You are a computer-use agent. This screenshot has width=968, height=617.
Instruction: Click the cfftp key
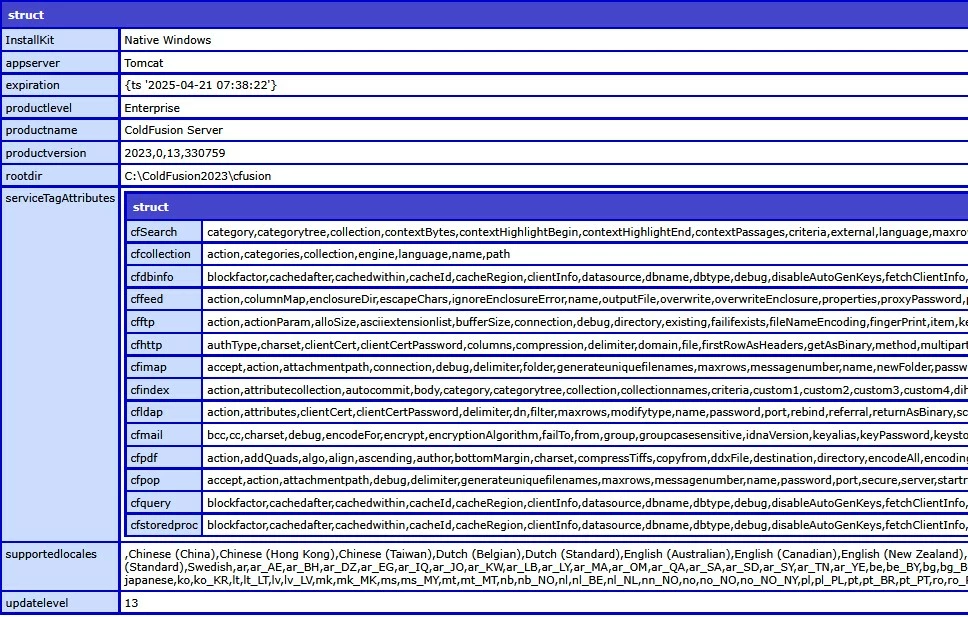(164, 322)
